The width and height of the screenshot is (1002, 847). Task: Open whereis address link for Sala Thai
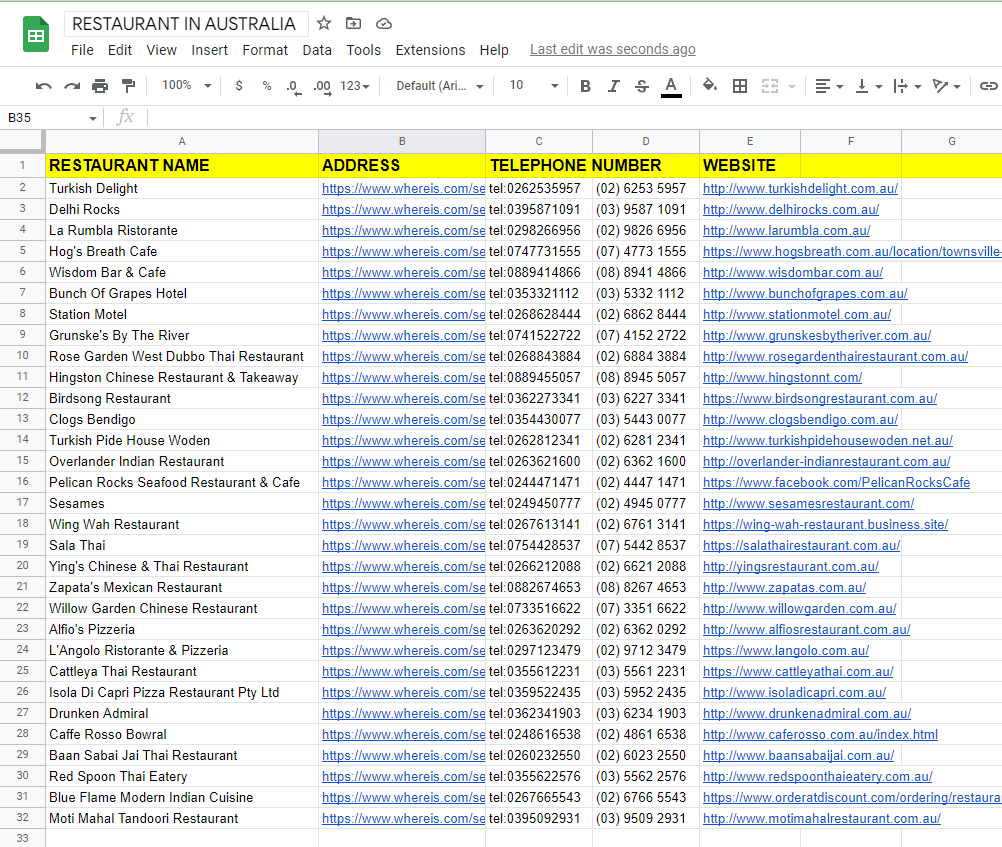tap(403, 545)
